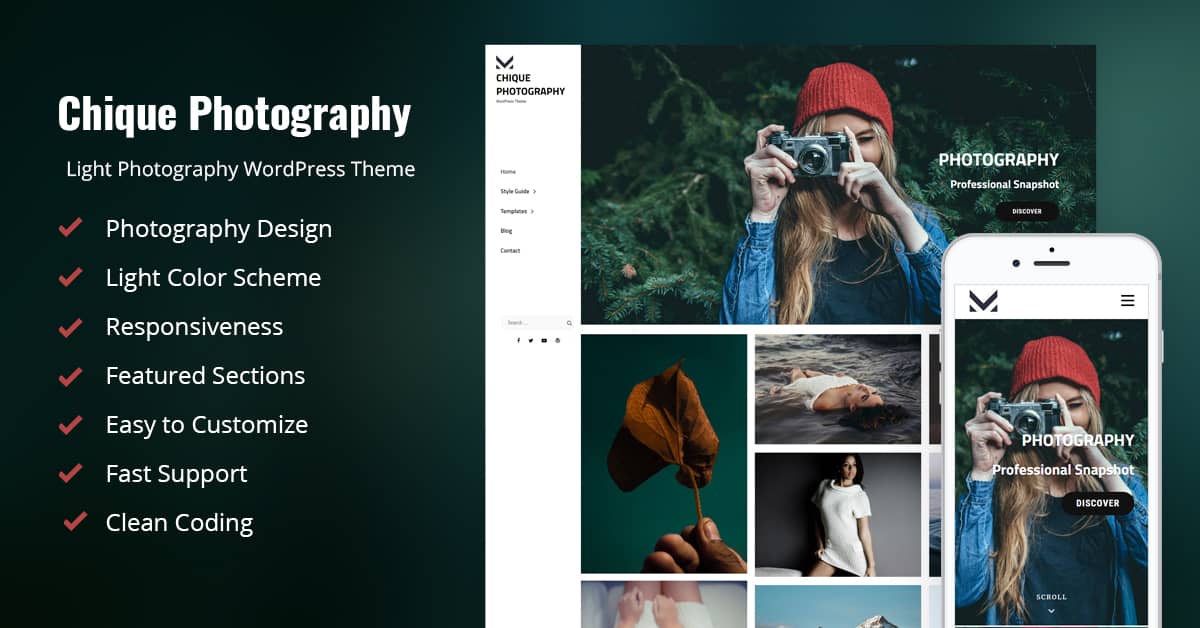This screenshot has width=1200, height=628.
Task: Click the Fast Support feature text
Action: click(x=176, y=474)
